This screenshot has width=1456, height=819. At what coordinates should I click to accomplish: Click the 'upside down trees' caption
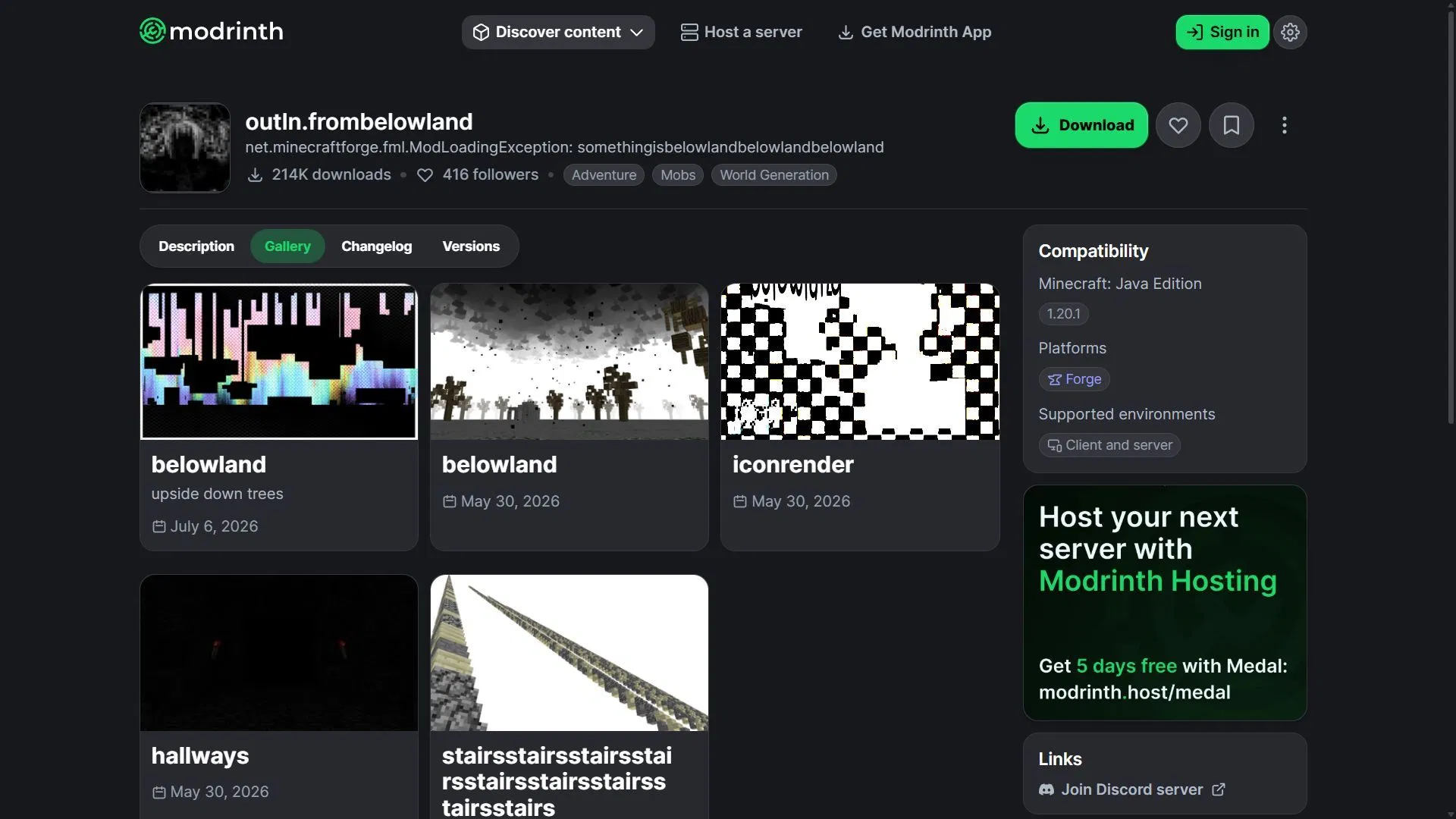coord(217,494)
